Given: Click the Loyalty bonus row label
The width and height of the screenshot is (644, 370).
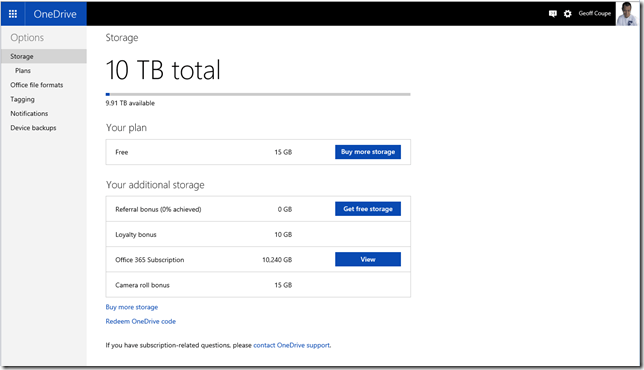Looking at the screenshot, I should point(136,235).
